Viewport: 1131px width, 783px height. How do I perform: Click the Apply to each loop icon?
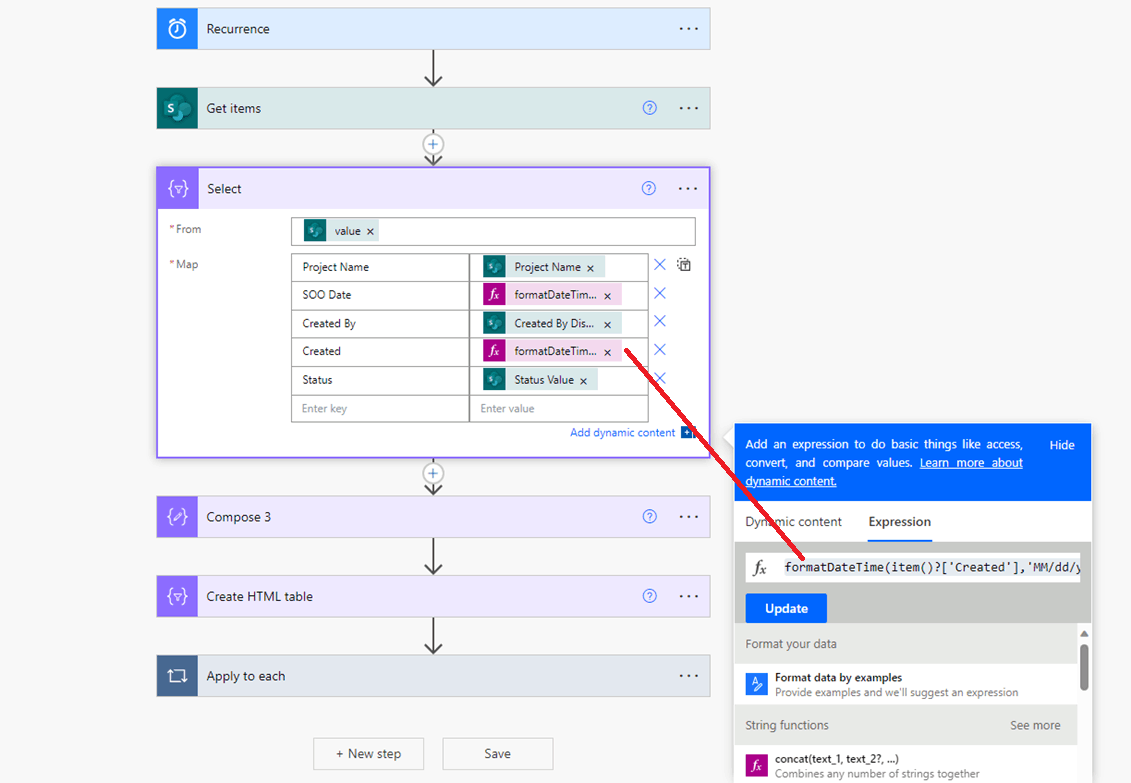point(177,676)
